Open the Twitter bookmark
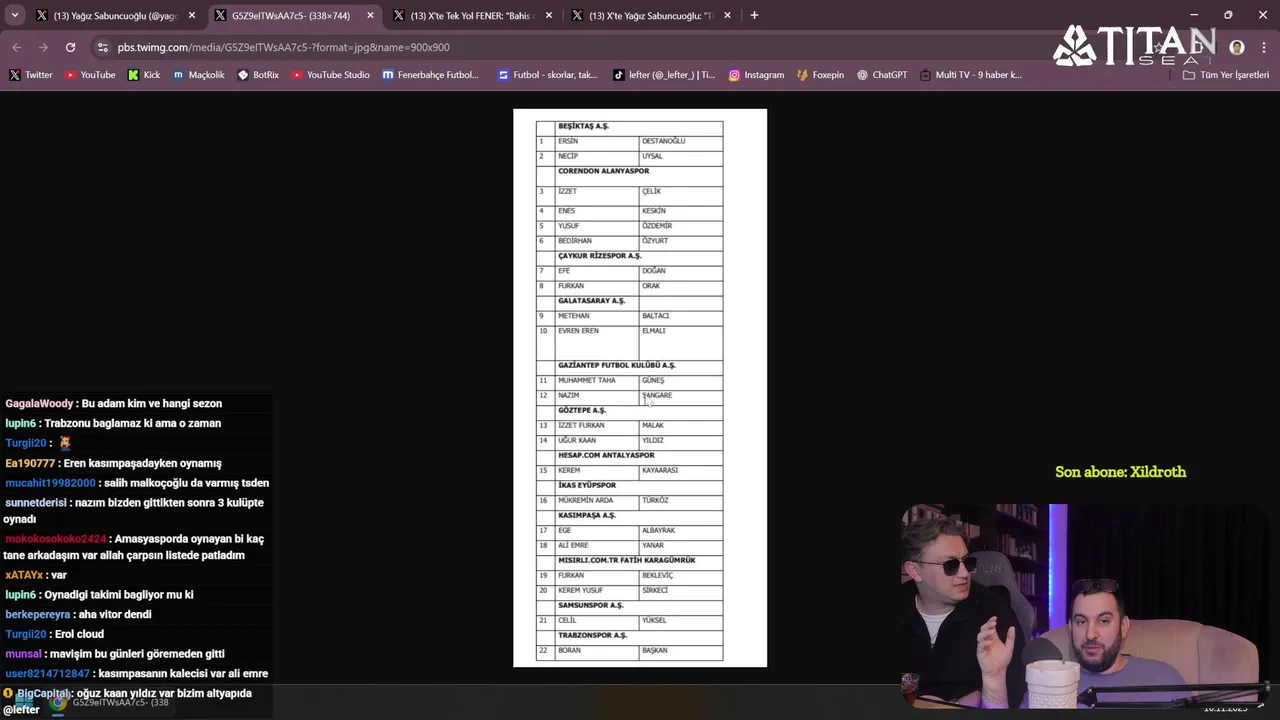Viewport: 1280px width, 720px height. pos(31,75)
